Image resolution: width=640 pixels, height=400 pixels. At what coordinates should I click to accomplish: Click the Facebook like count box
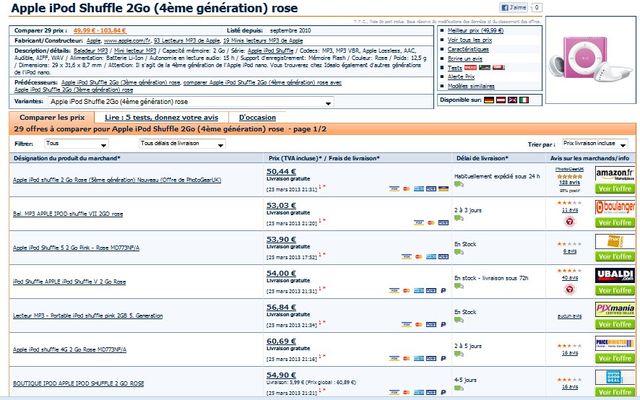537,7
